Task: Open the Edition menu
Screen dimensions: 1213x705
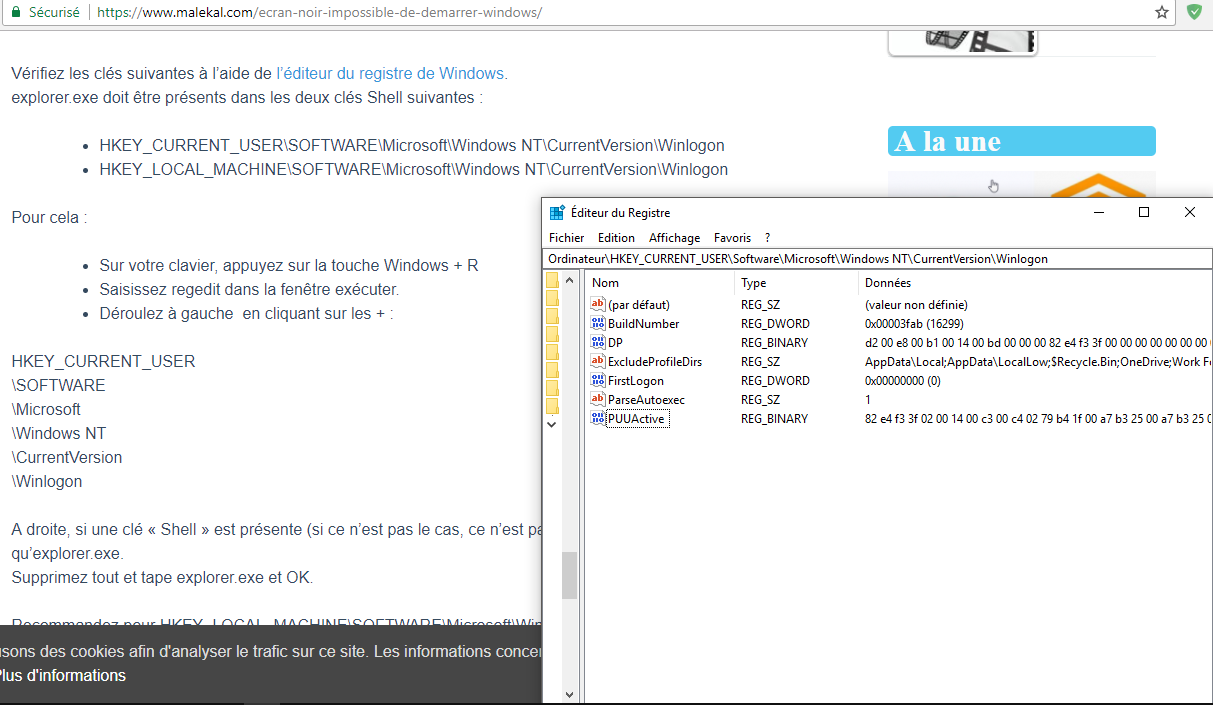Action: 616,238
